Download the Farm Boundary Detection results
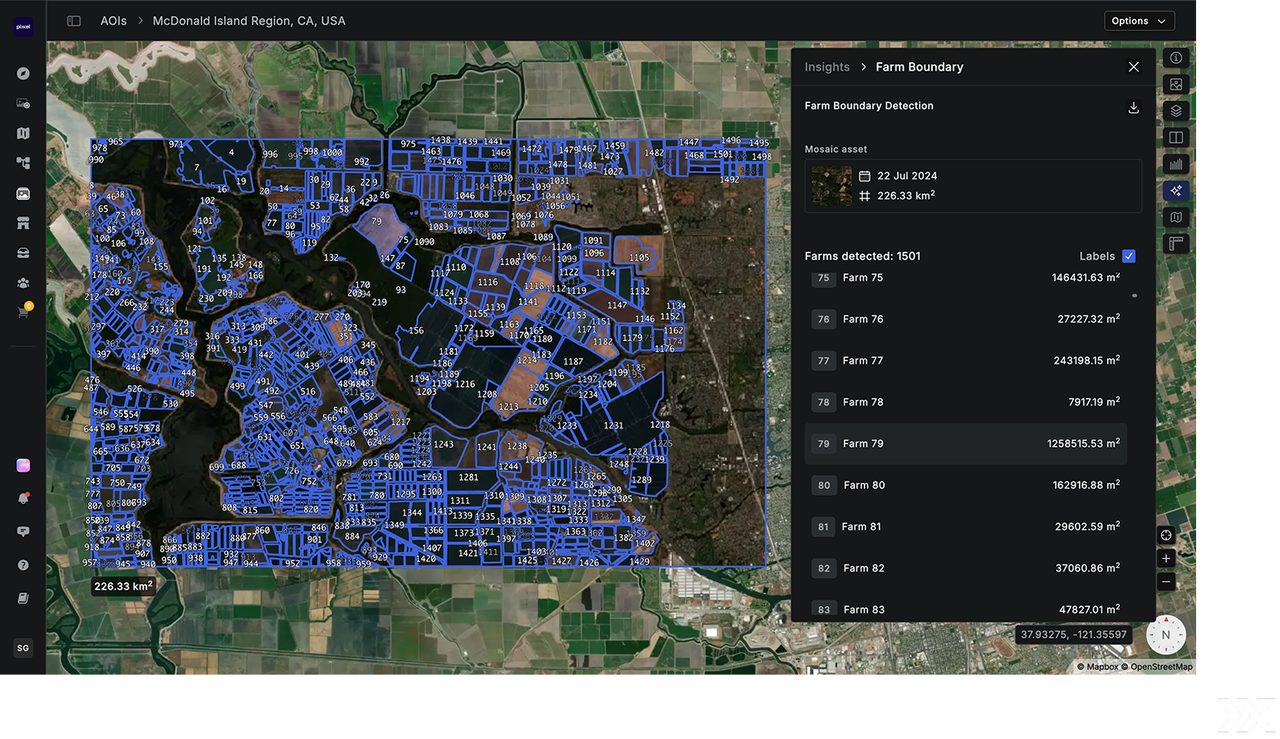The width and height of the screenshot is (1280, 739). [x=1133, y=108]
